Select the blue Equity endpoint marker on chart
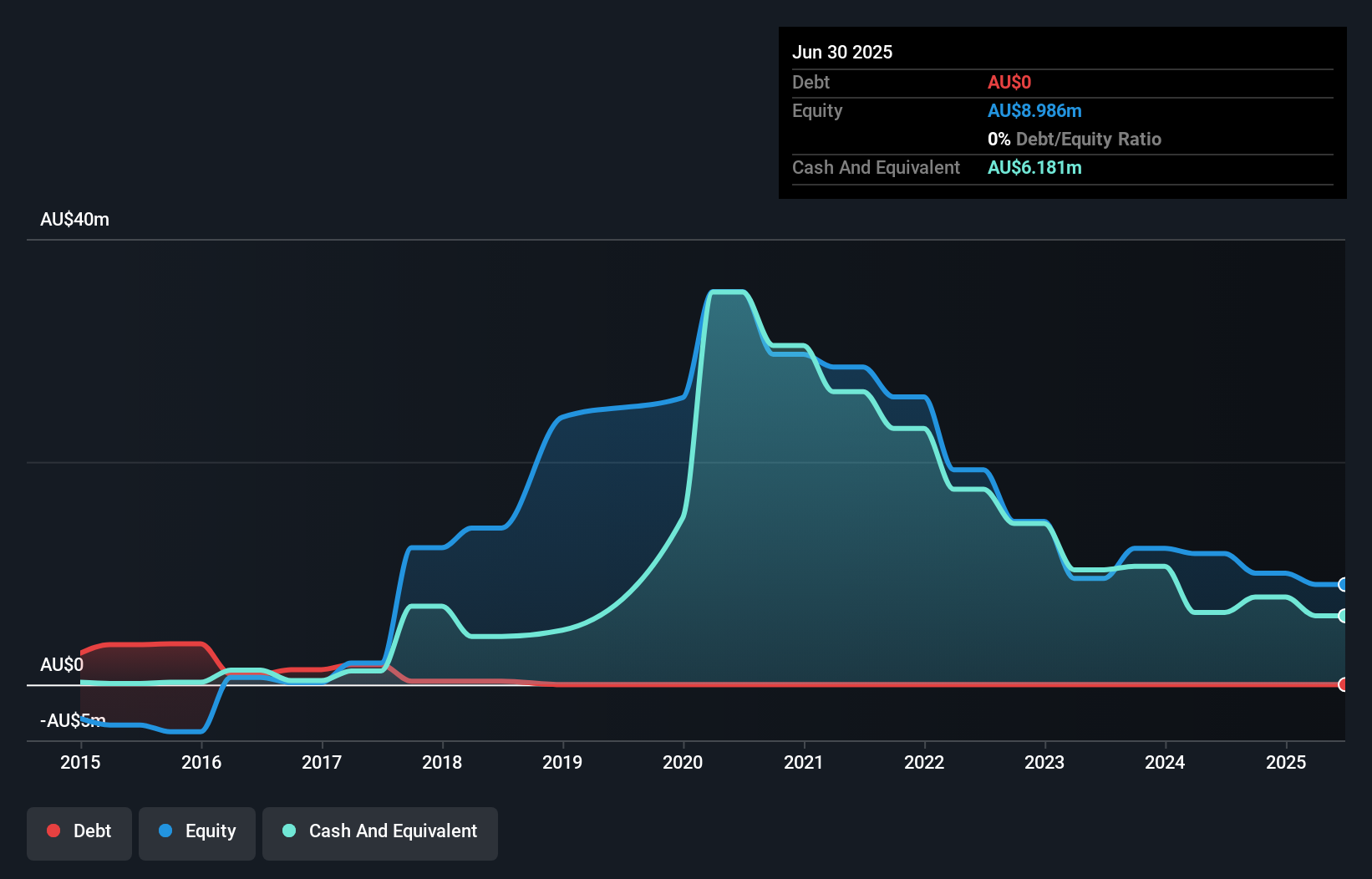 tap(1343, 585)
